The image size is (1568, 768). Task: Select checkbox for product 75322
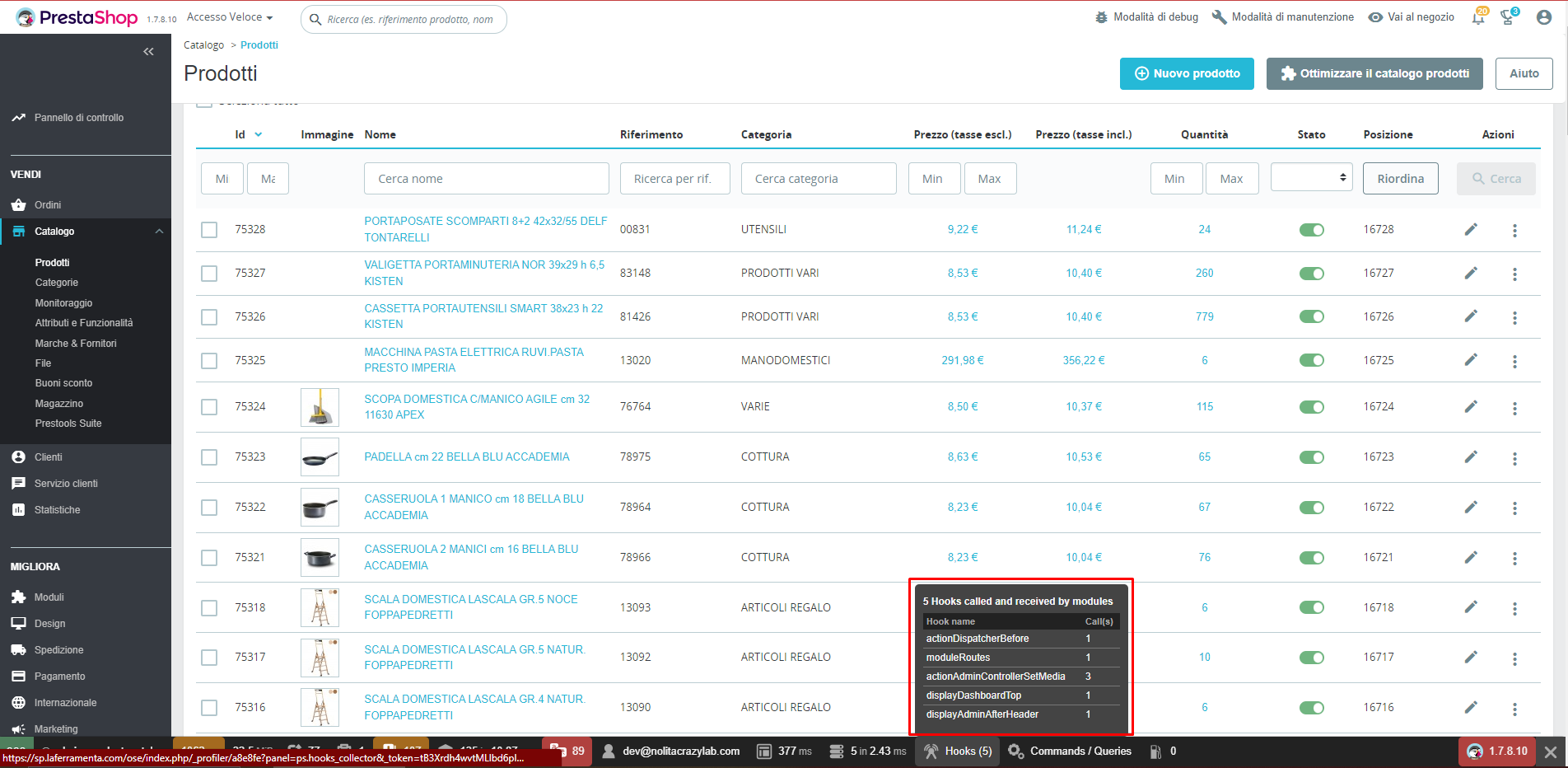[x=209, y=508]
